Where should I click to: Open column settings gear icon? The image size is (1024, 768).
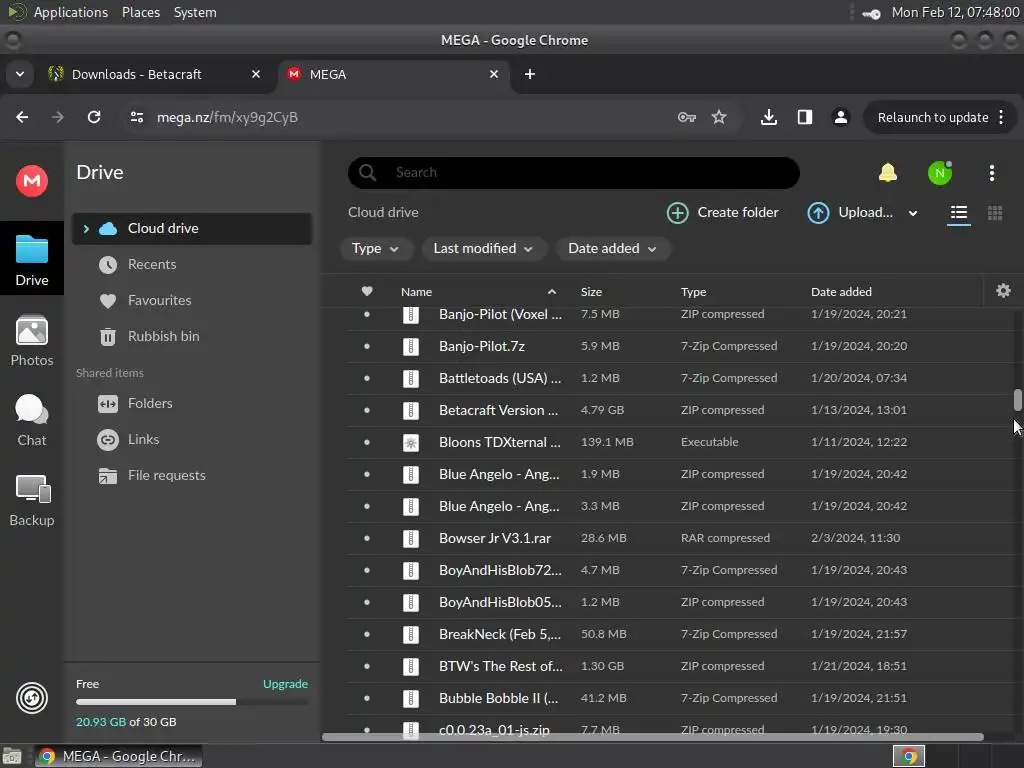tap(1003, 291)
